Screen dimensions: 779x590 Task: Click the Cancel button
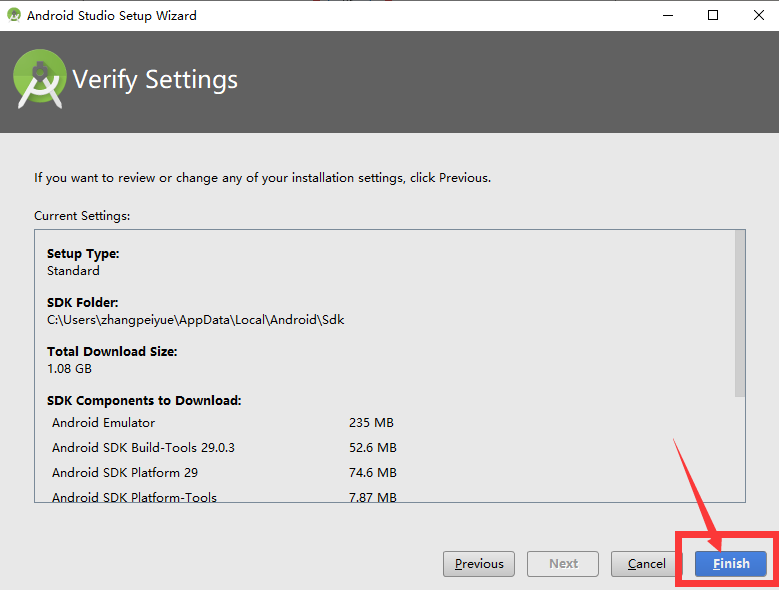click(x=646, y=564)
